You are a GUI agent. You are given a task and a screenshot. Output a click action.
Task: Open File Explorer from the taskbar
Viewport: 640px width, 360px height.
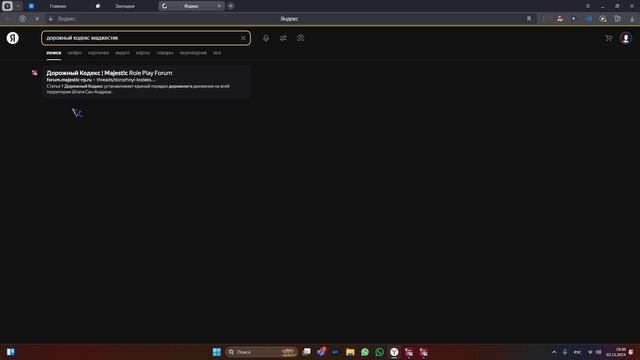(x=350, y=352)
